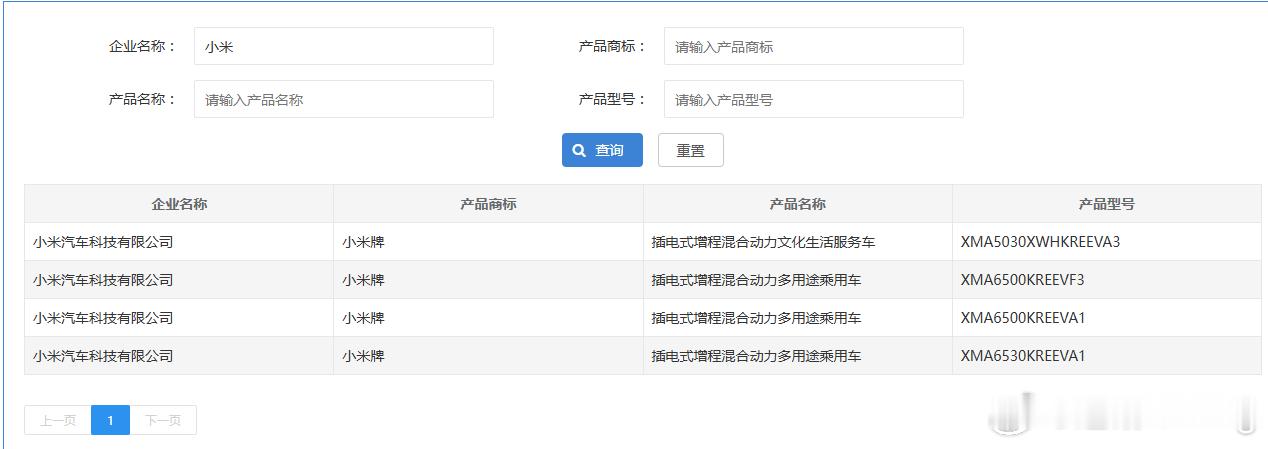1268x449 pixels.
Task: Go to 下一页 next page
Action: pos(163,420)
